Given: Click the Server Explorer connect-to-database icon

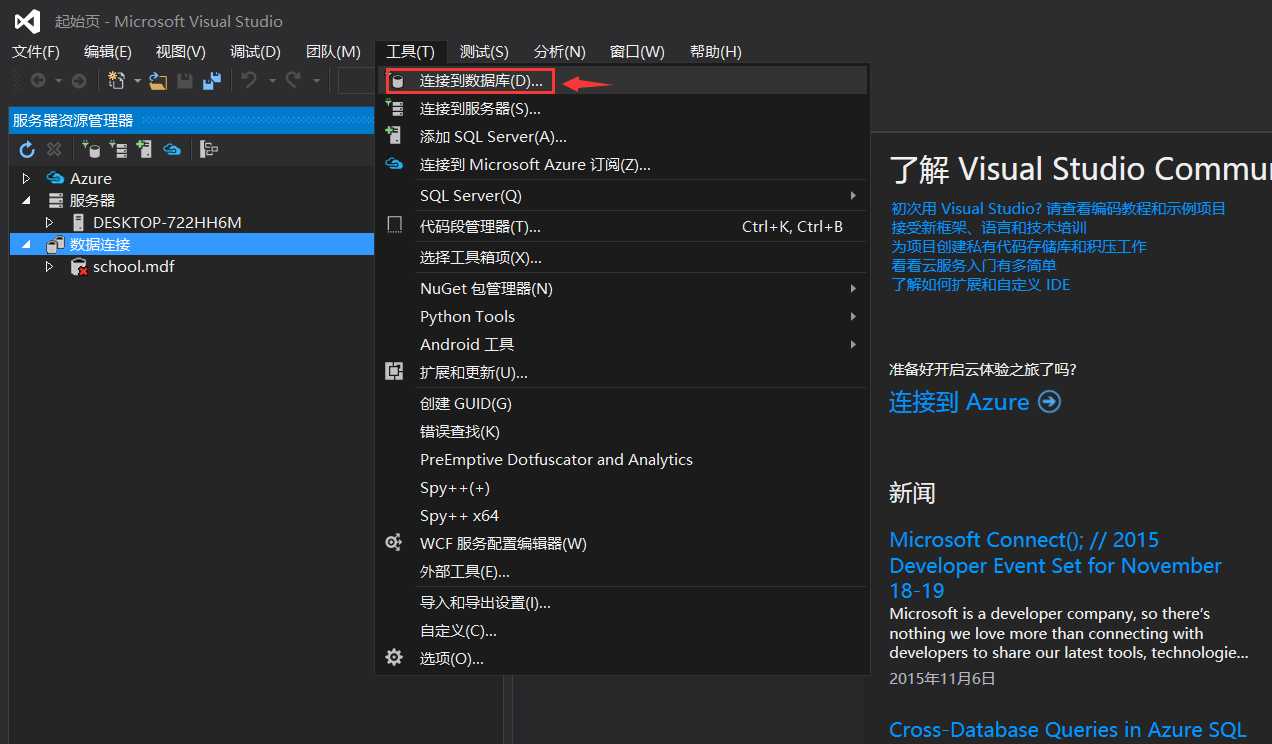Looking at the screenshot, I should pos(91,149).
